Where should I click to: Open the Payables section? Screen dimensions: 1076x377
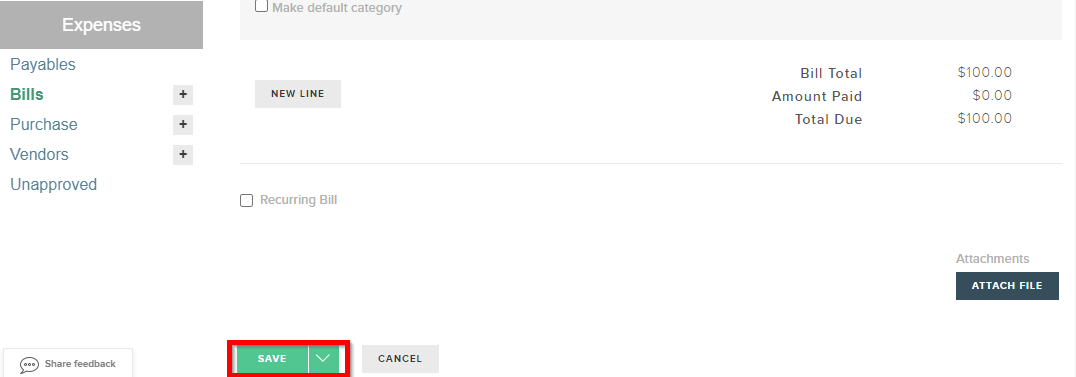[x=43, y=65]
